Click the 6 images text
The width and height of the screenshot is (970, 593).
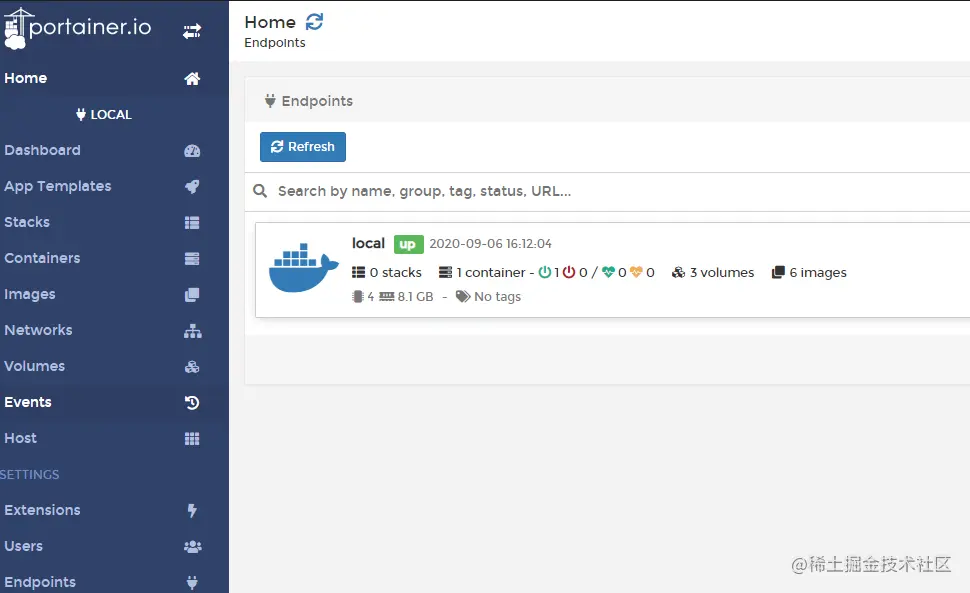pos(818,273)
